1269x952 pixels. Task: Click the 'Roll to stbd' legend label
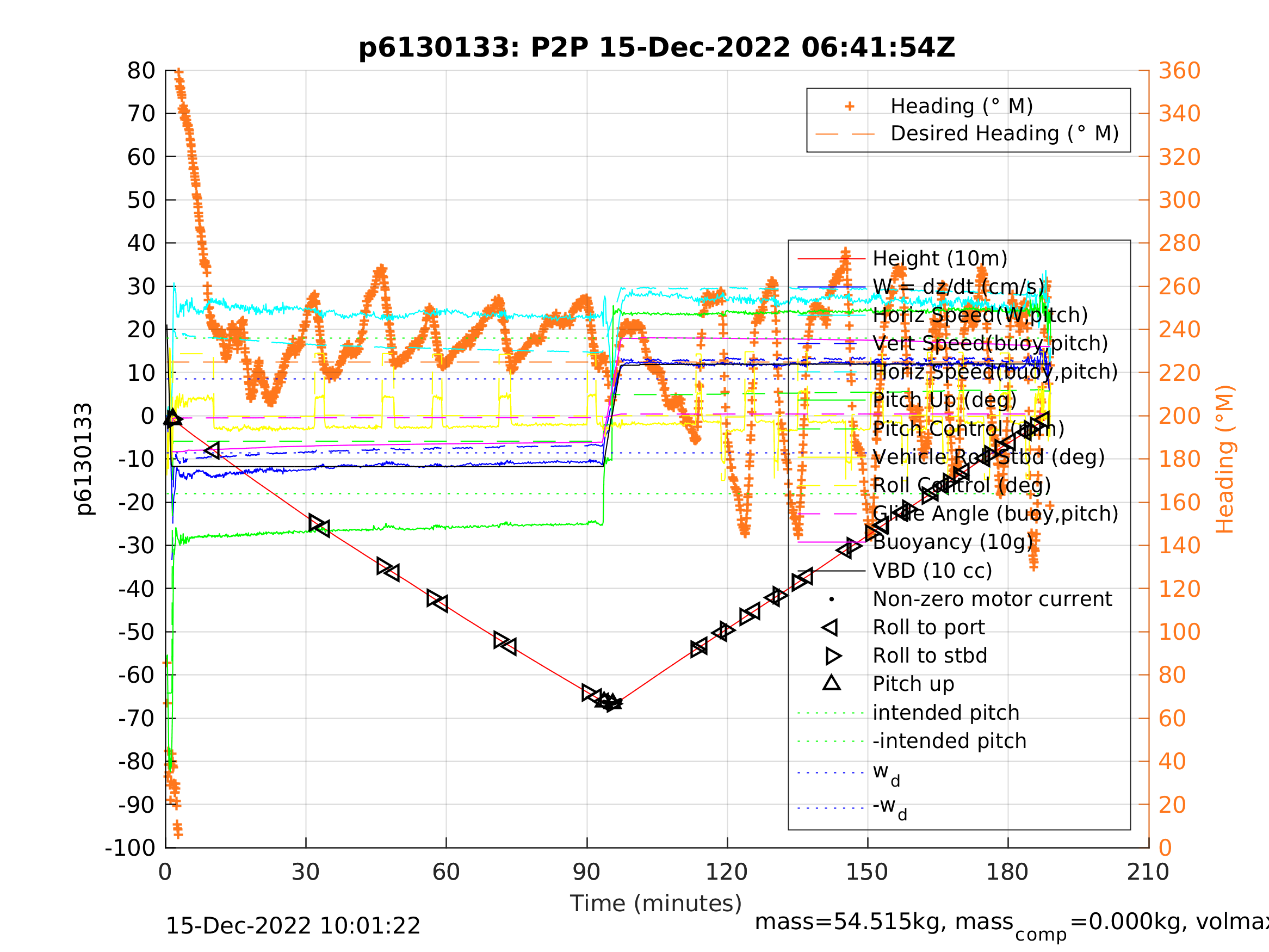click(930, 656)
